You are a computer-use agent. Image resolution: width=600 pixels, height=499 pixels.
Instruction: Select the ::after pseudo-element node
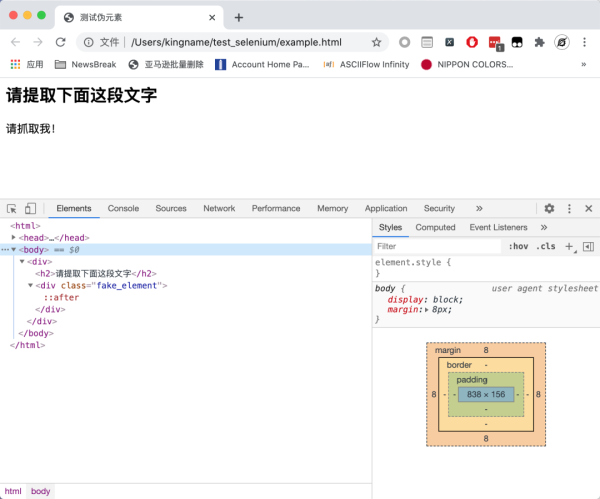tap(61, 297)
